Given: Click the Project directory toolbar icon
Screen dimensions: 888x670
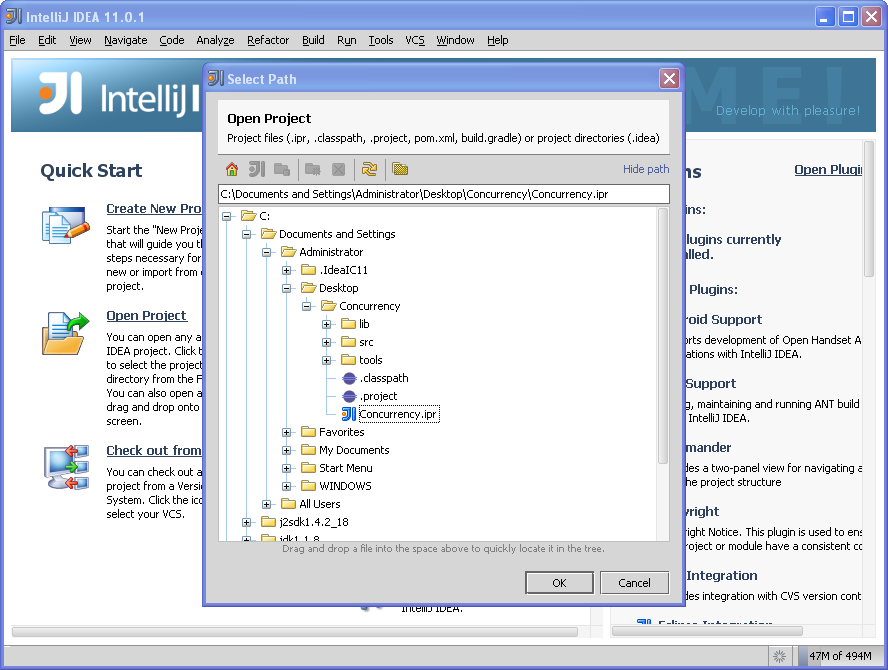Looking at the screenshot, I should click(257, 169).
